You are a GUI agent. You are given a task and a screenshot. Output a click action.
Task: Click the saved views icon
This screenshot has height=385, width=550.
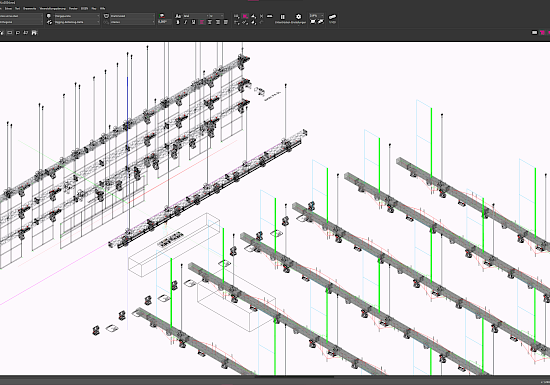pyautogui.click(x=106, y=16)
